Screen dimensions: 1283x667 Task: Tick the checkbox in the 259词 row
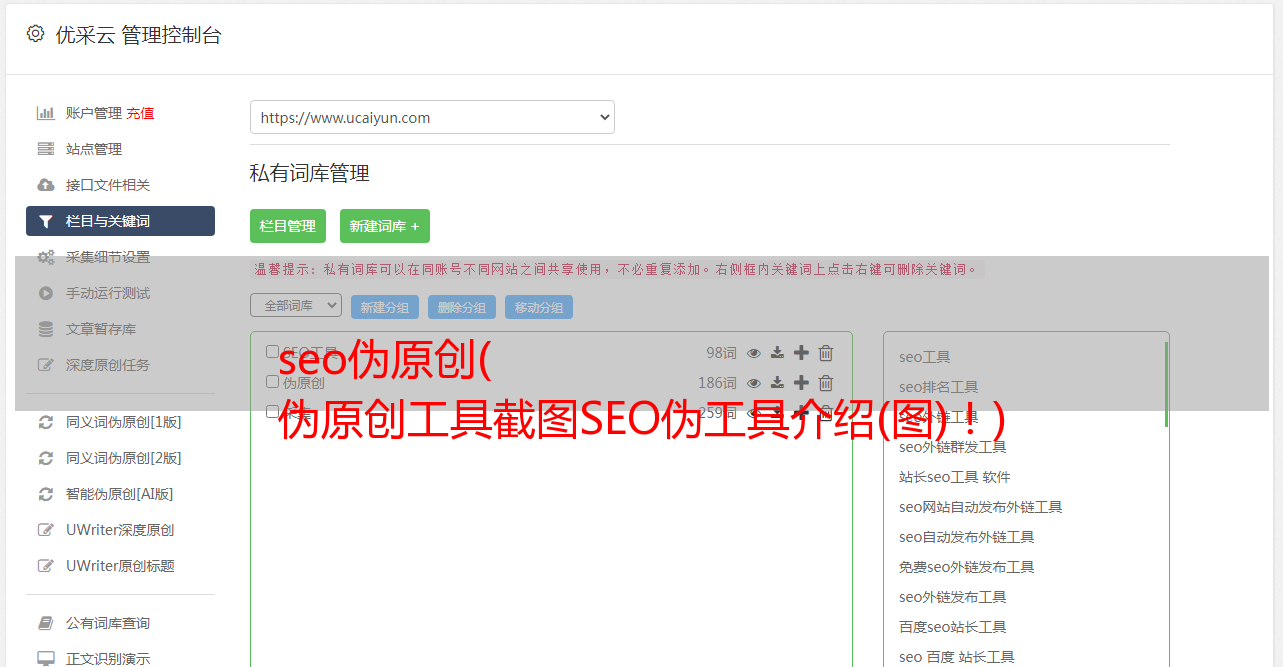[272, 411]
